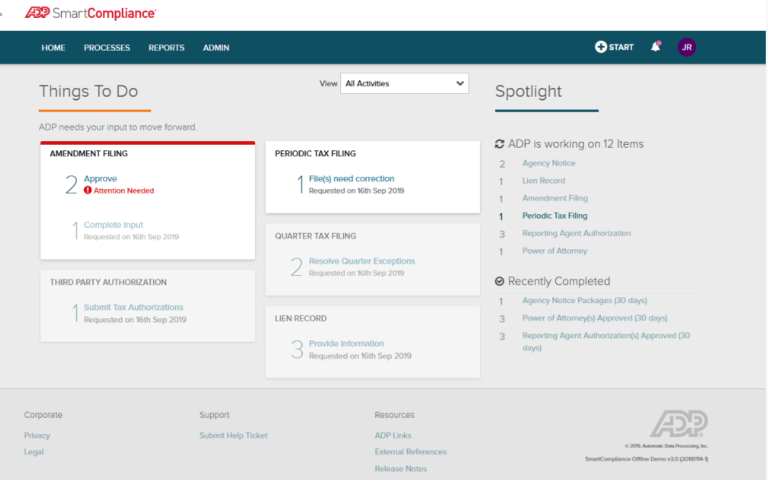The image size is (768, 480).
Task: Click the START button label
Action: [x=621, y=47]
